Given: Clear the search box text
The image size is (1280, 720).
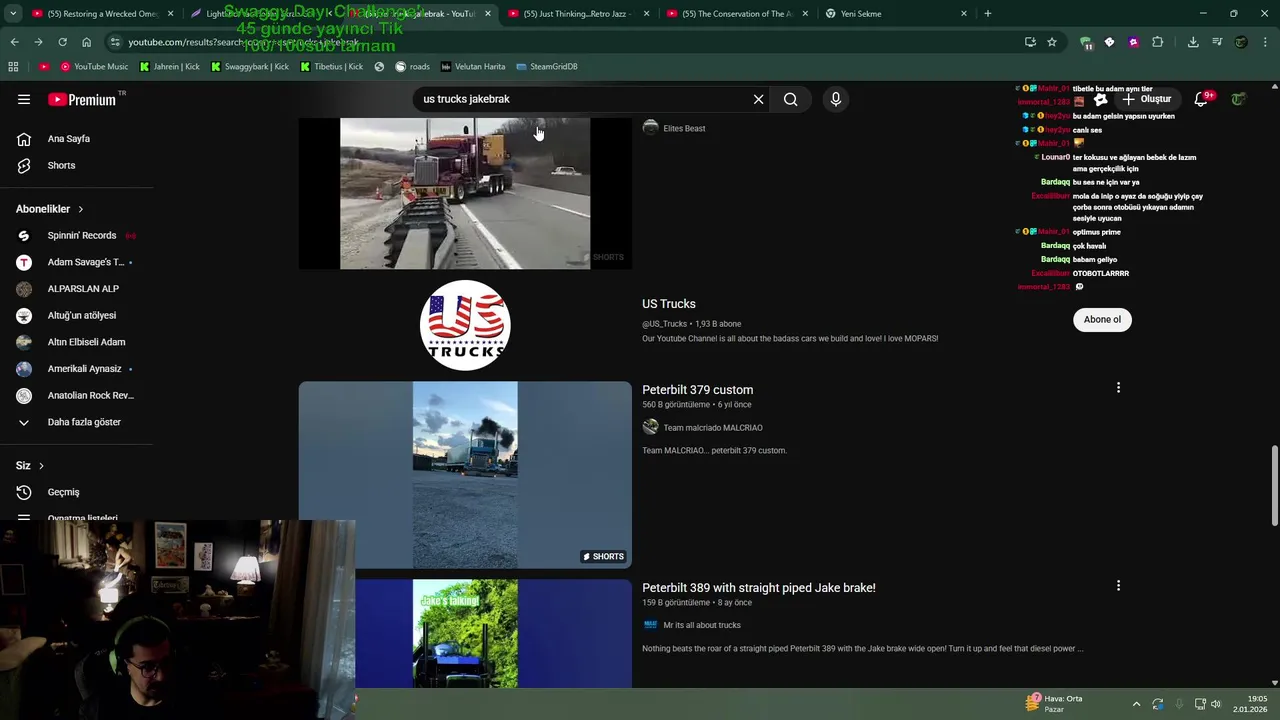Looking at the screenshot, I should point(758,99).
